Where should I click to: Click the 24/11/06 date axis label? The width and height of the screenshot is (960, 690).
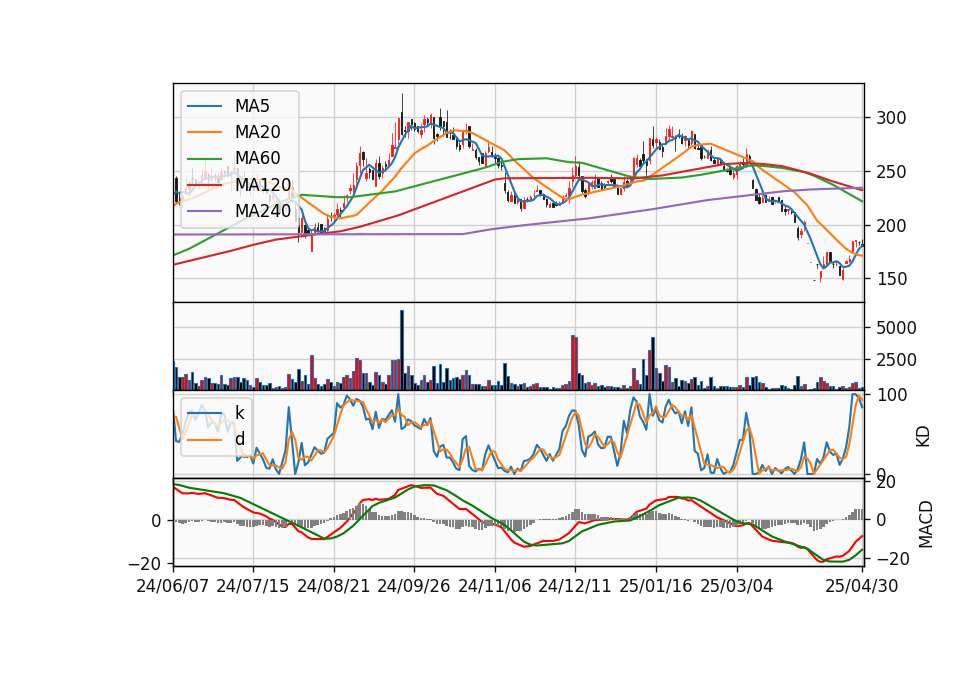[495, 587]
